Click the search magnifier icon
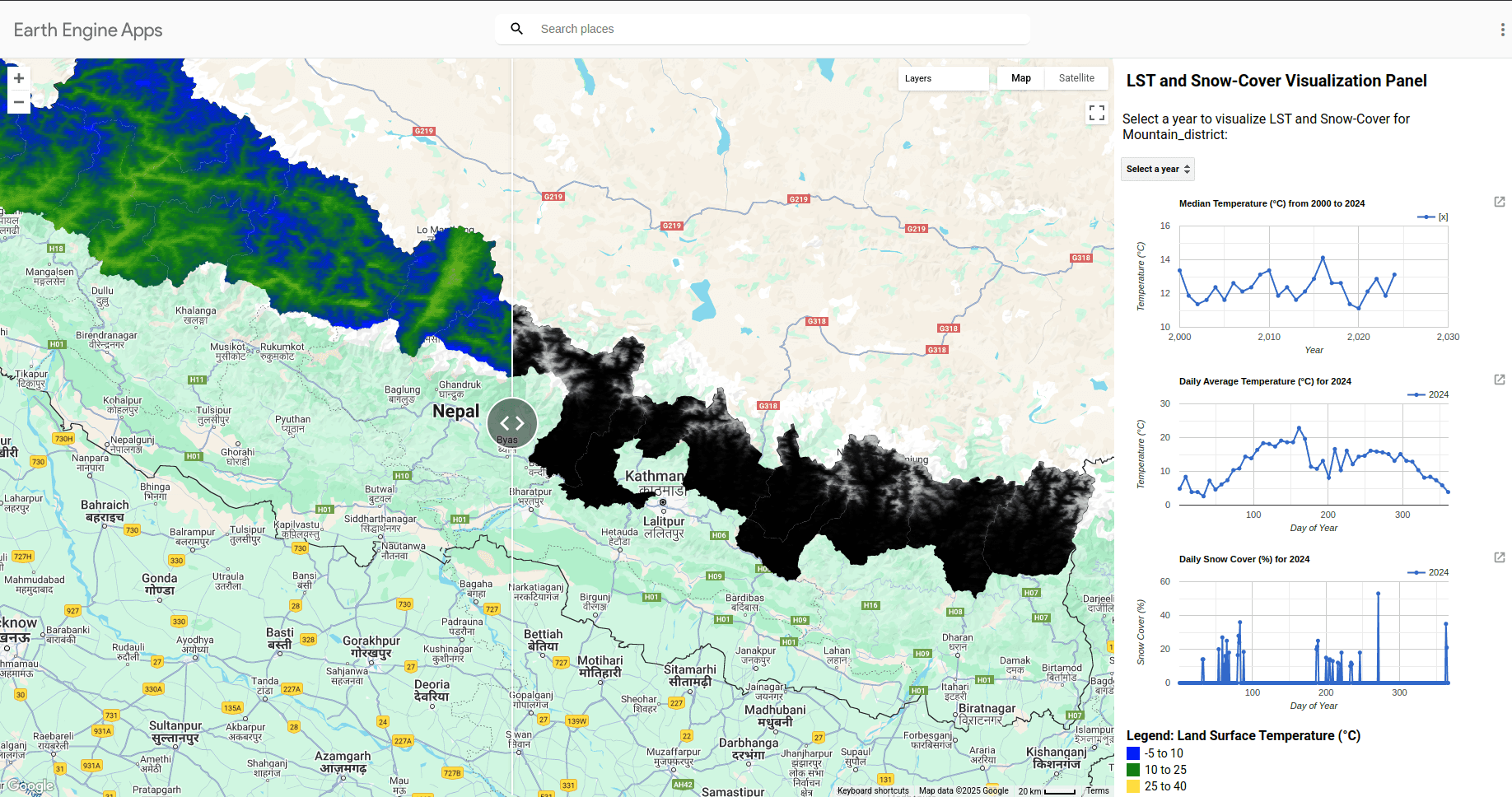 [x=516, y=29]
